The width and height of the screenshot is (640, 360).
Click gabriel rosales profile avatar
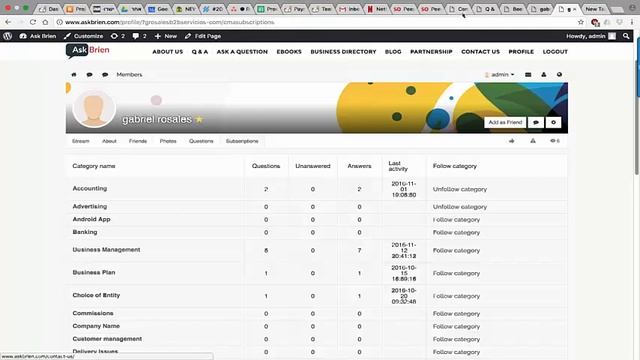[94, 109]
